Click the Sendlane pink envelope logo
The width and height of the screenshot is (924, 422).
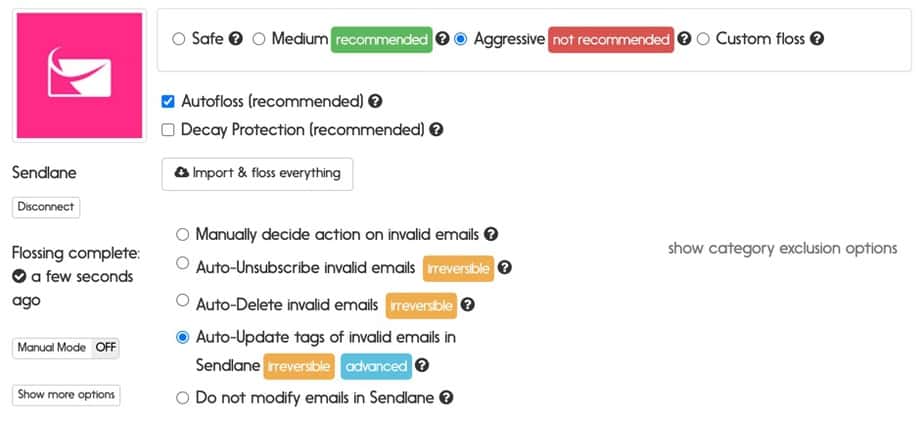click(x=80, y=75)
